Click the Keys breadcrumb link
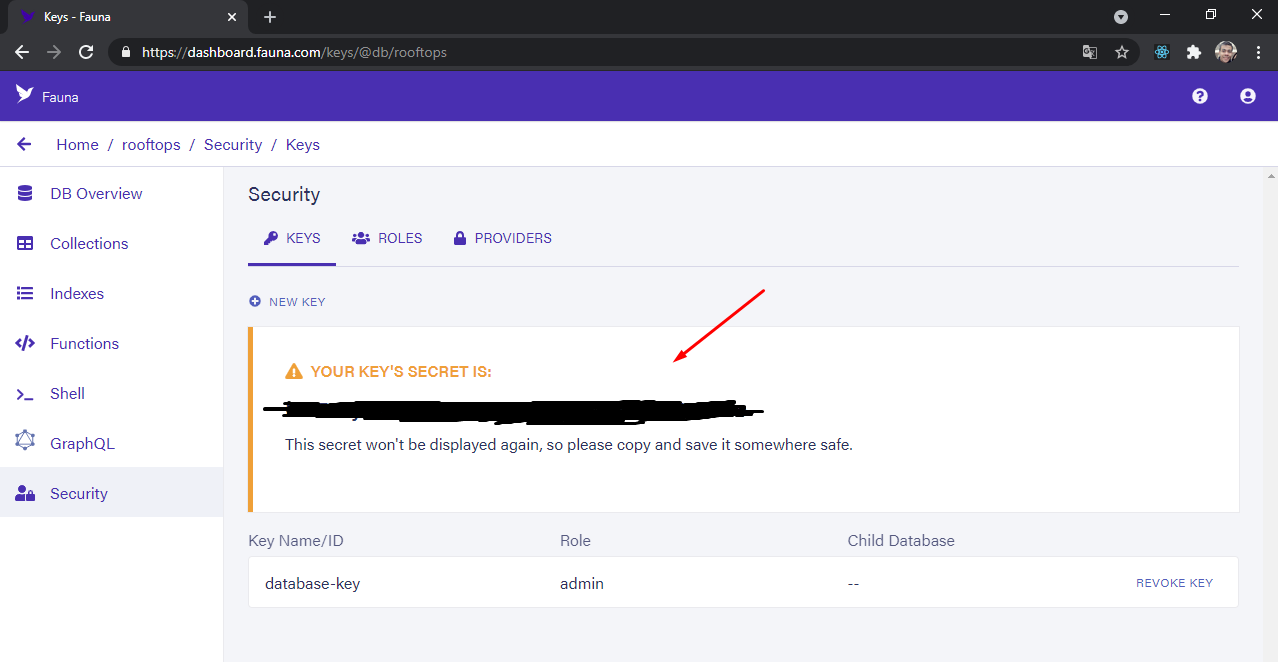Screen dimensions: 1278x662 [303, 145]
